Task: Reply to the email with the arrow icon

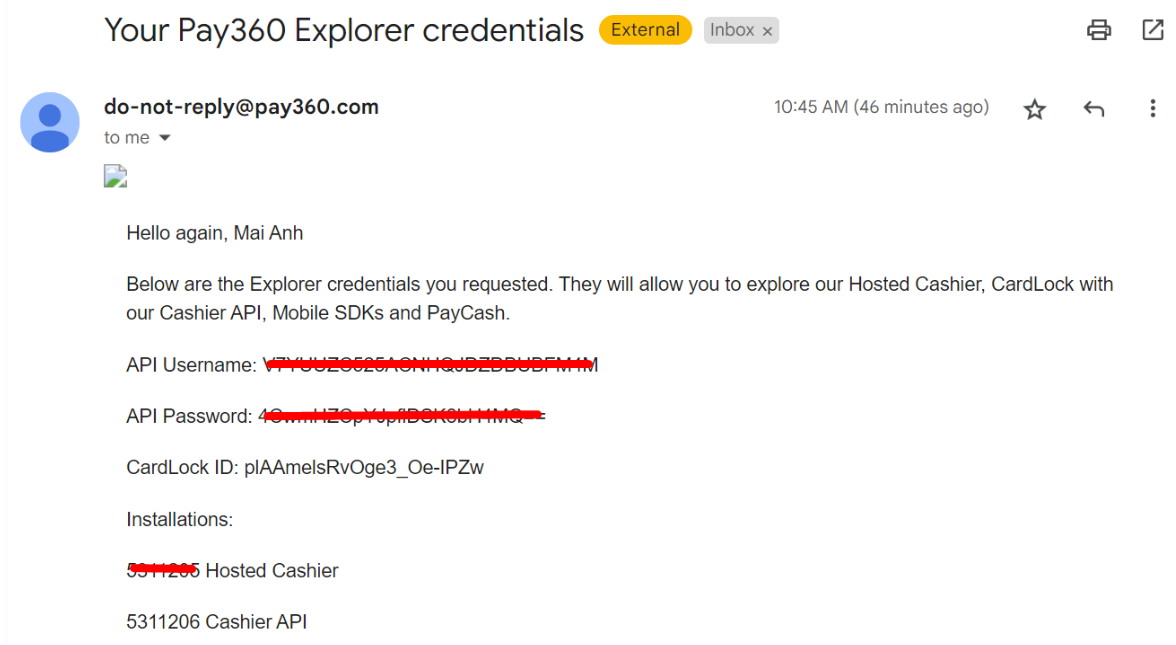Action: (x=1094, y=110)
